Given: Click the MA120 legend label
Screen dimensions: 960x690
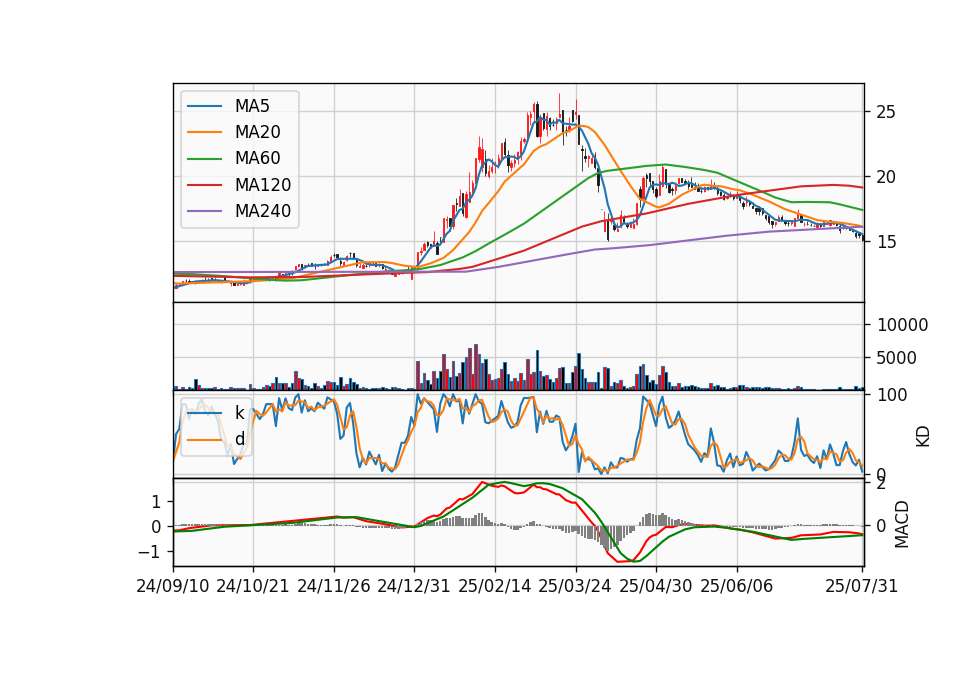Looking at the screenshot, I should point(263,185).
